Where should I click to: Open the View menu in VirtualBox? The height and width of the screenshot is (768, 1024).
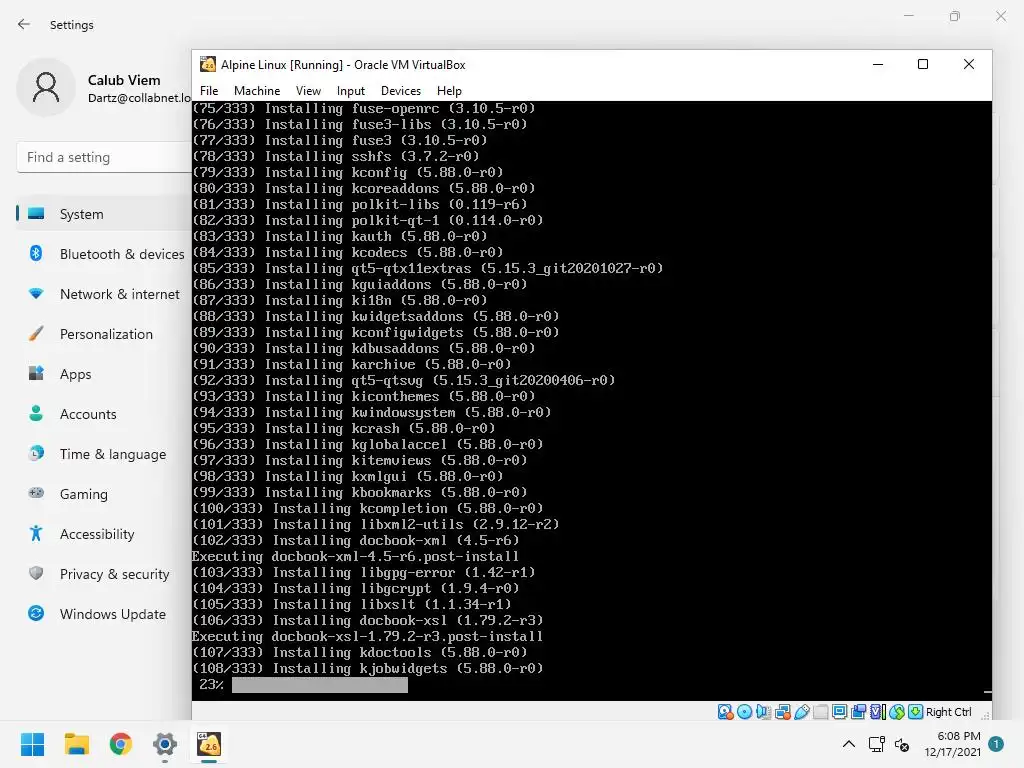tap(308, 91)
